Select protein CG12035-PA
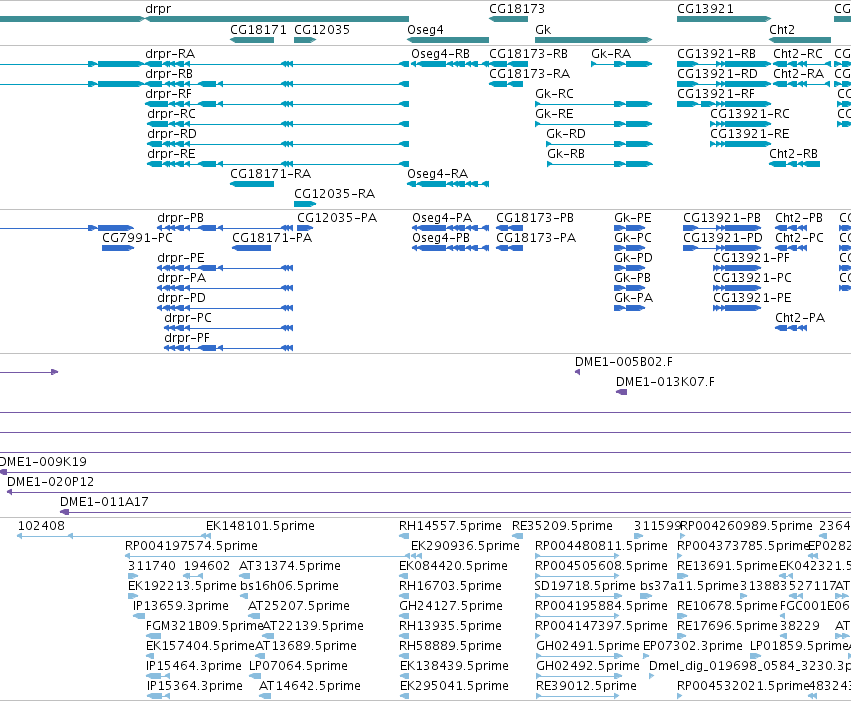Screen dimensions: 851x701 (336, 218)
